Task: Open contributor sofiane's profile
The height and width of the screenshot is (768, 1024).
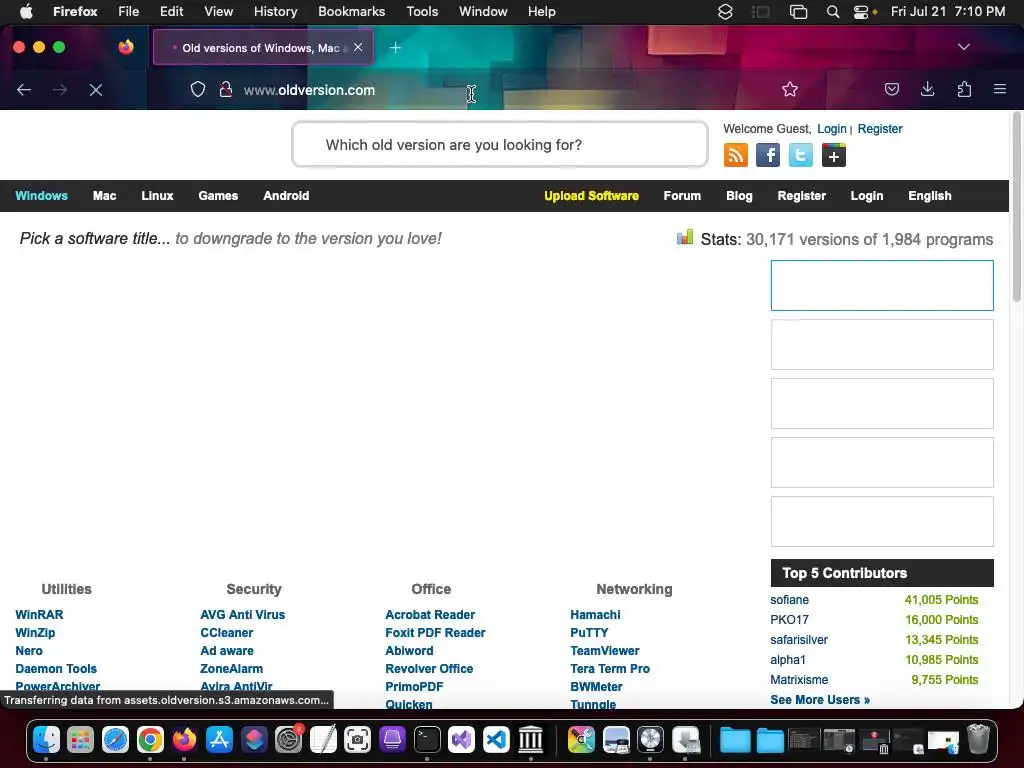Action: (789, 600)
